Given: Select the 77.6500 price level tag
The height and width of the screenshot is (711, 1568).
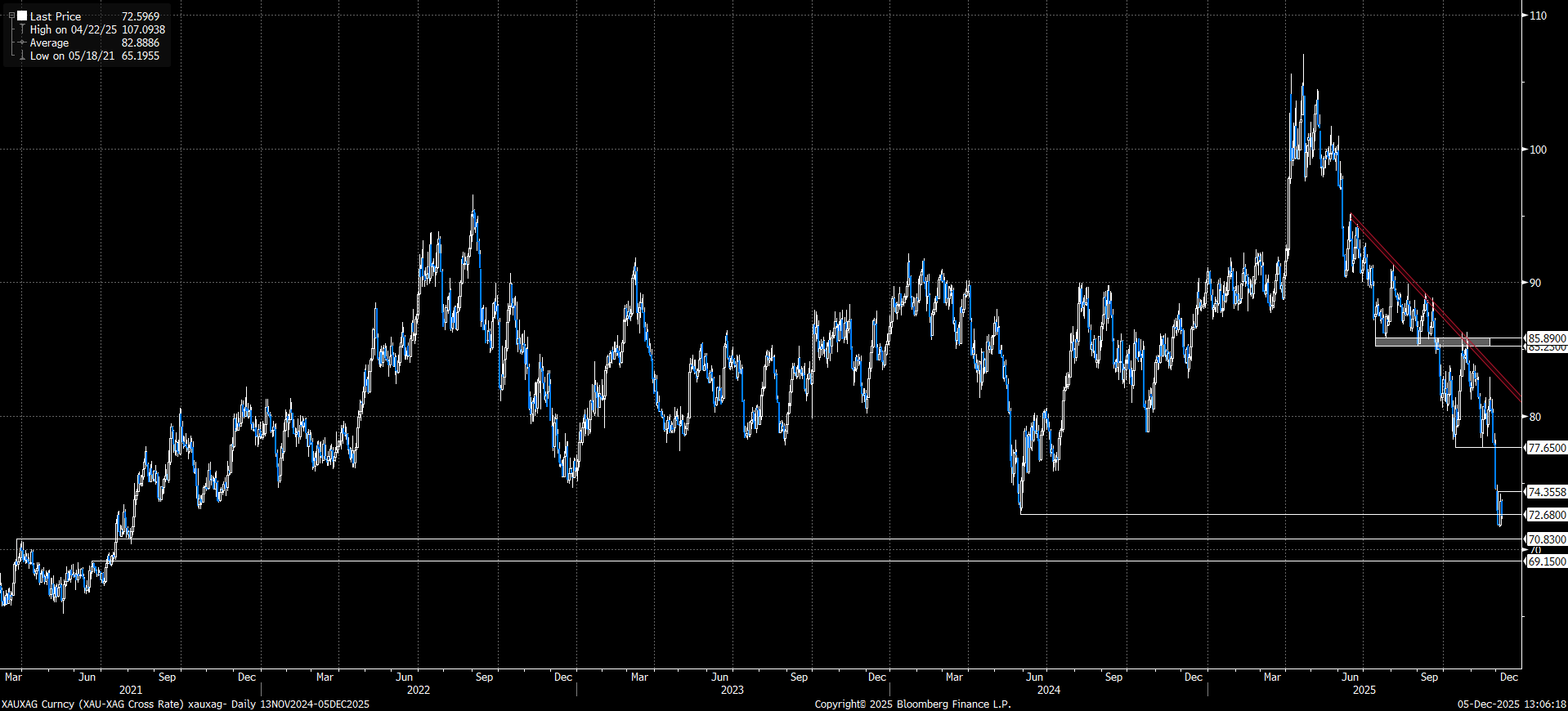Looking at the screenshot, I should [1547, 448].
